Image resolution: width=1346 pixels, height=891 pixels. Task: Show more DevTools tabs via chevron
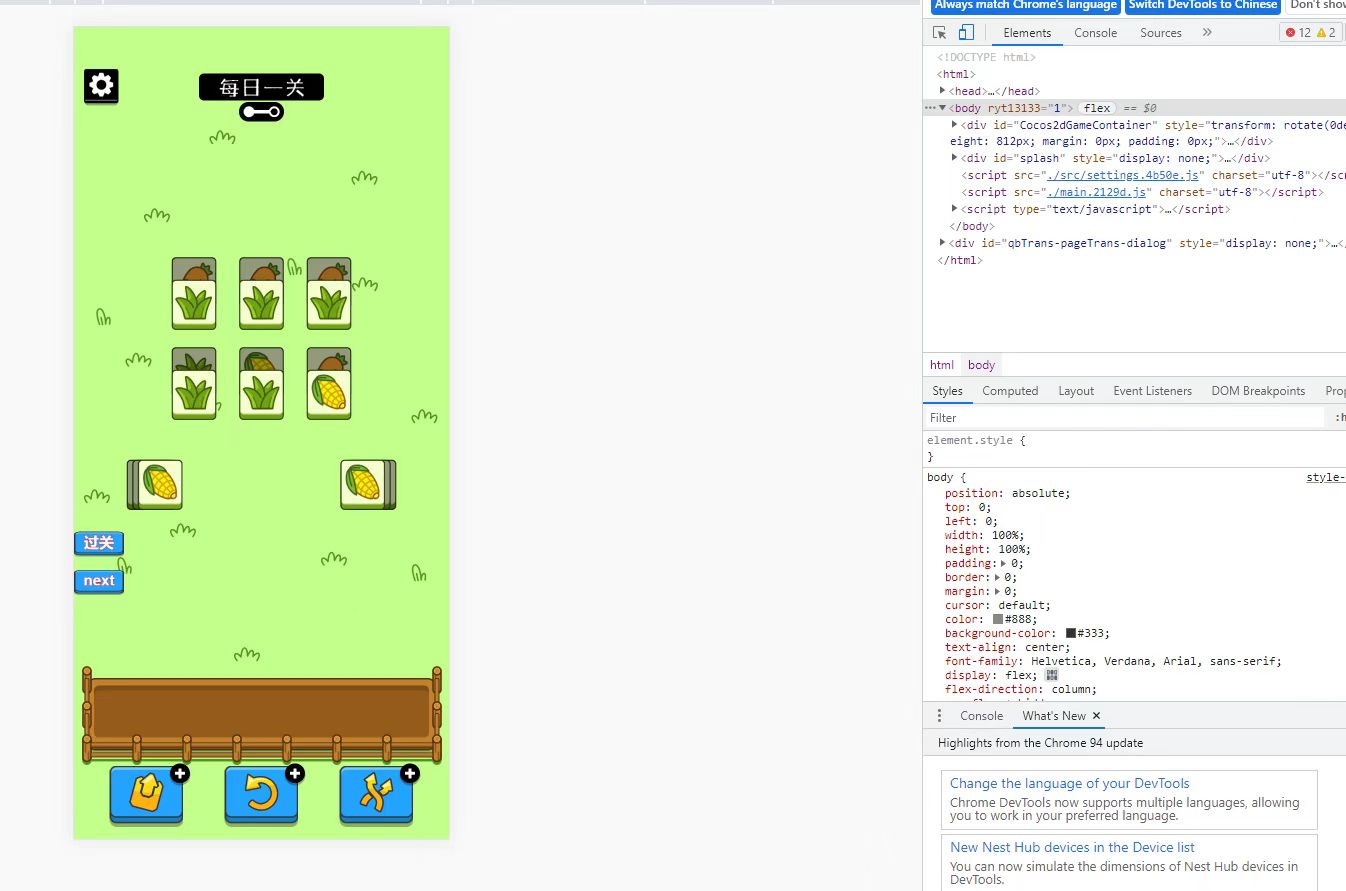[1207, 33]
